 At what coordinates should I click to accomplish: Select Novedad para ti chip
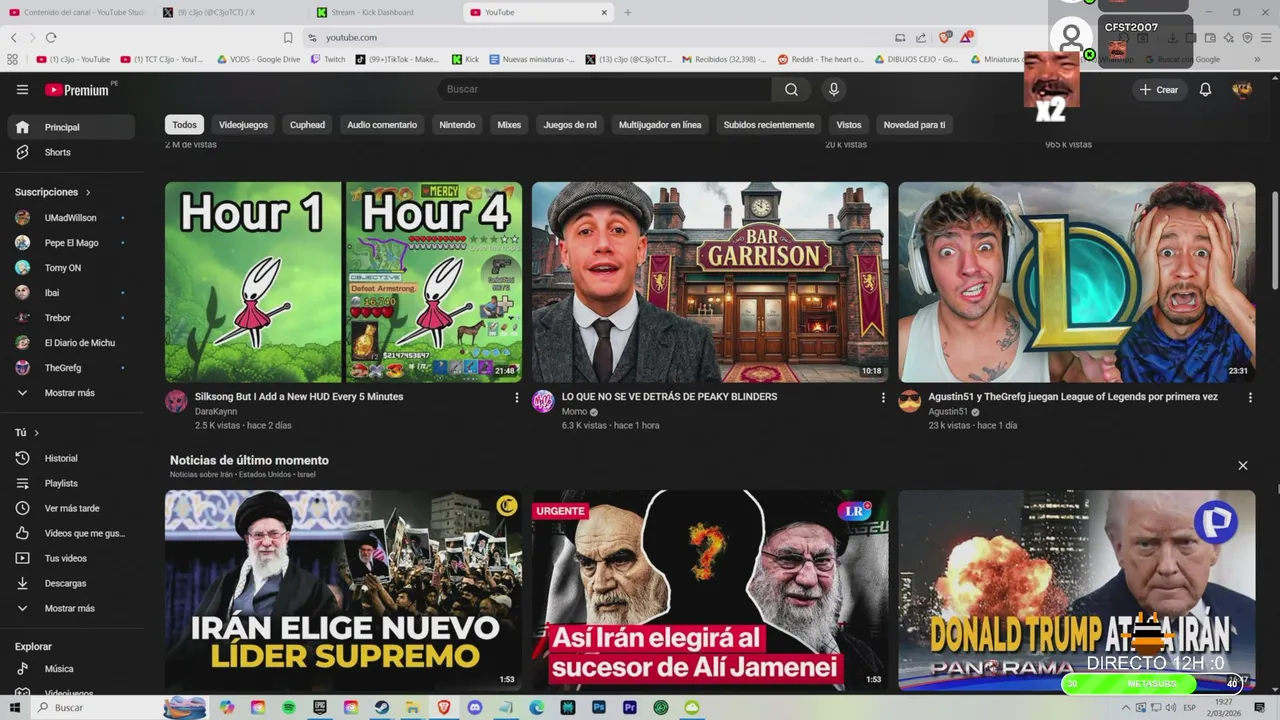(x=914, y=125)
